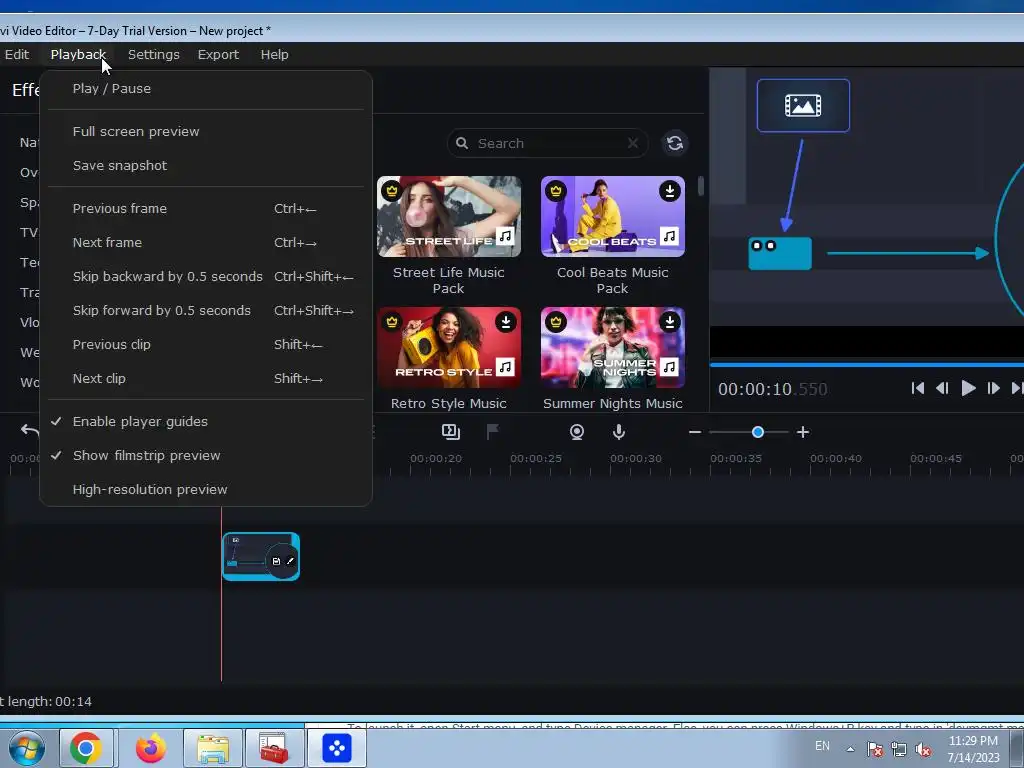The width and height of the screenshot is (1024, 768).
Task: Jump to previous clip in player
Action: pos(918,389)
